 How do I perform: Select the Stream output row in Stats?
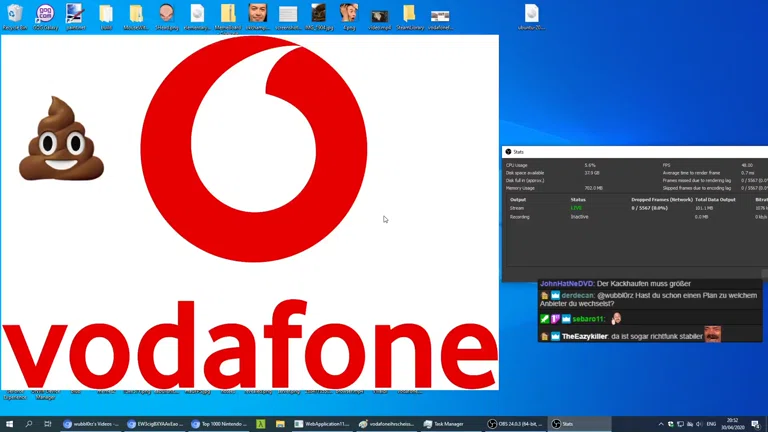[518, 208]
